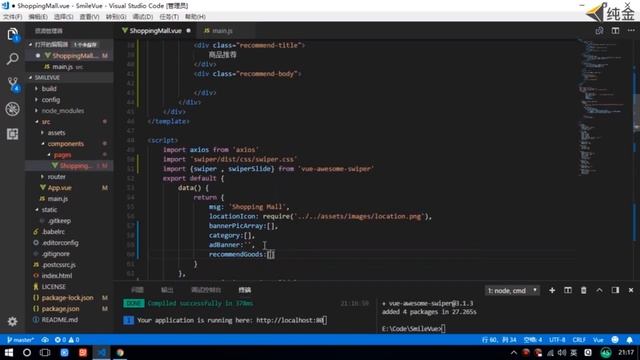Open Task View on the taskbar
640x360 pixels.
[x=45, y=353]
